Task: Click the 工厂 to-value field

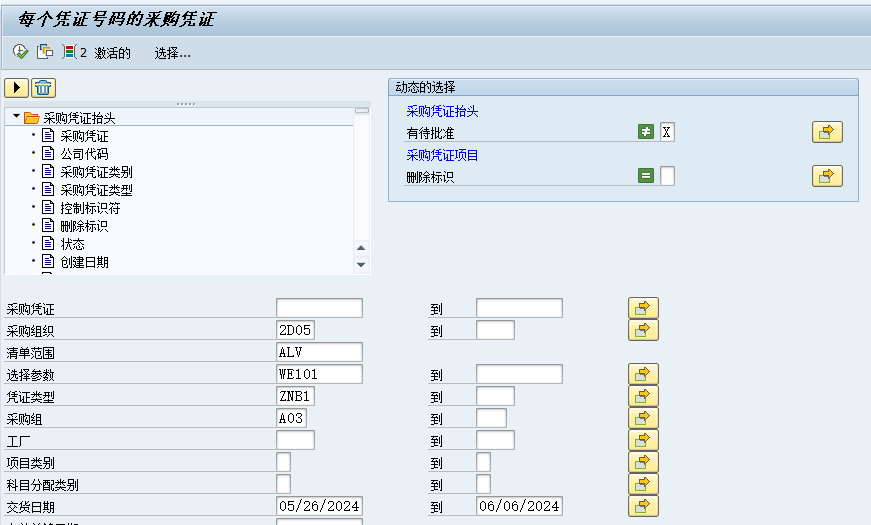Action: (x=495, y=440)
